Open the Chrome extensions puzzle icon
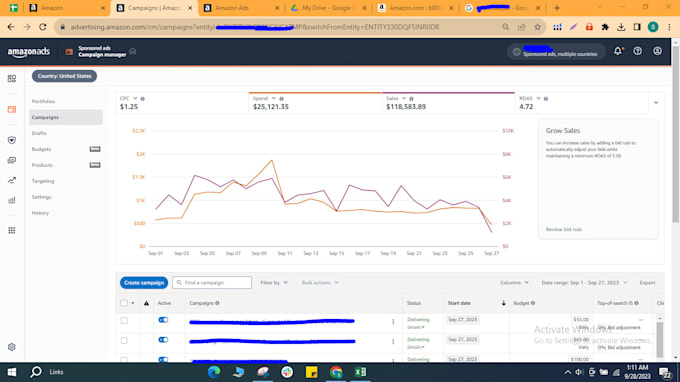The height and width of the screenshot is (382, 680). 605,27
